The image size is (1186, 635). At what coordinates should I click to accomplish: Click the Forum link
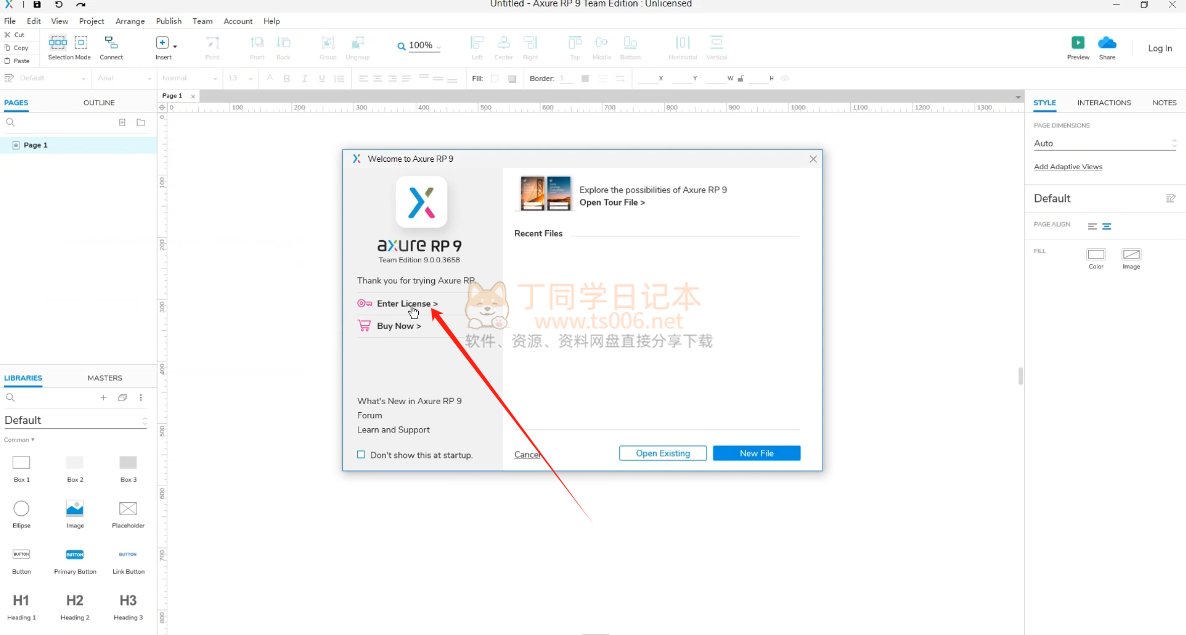(370, 416)
